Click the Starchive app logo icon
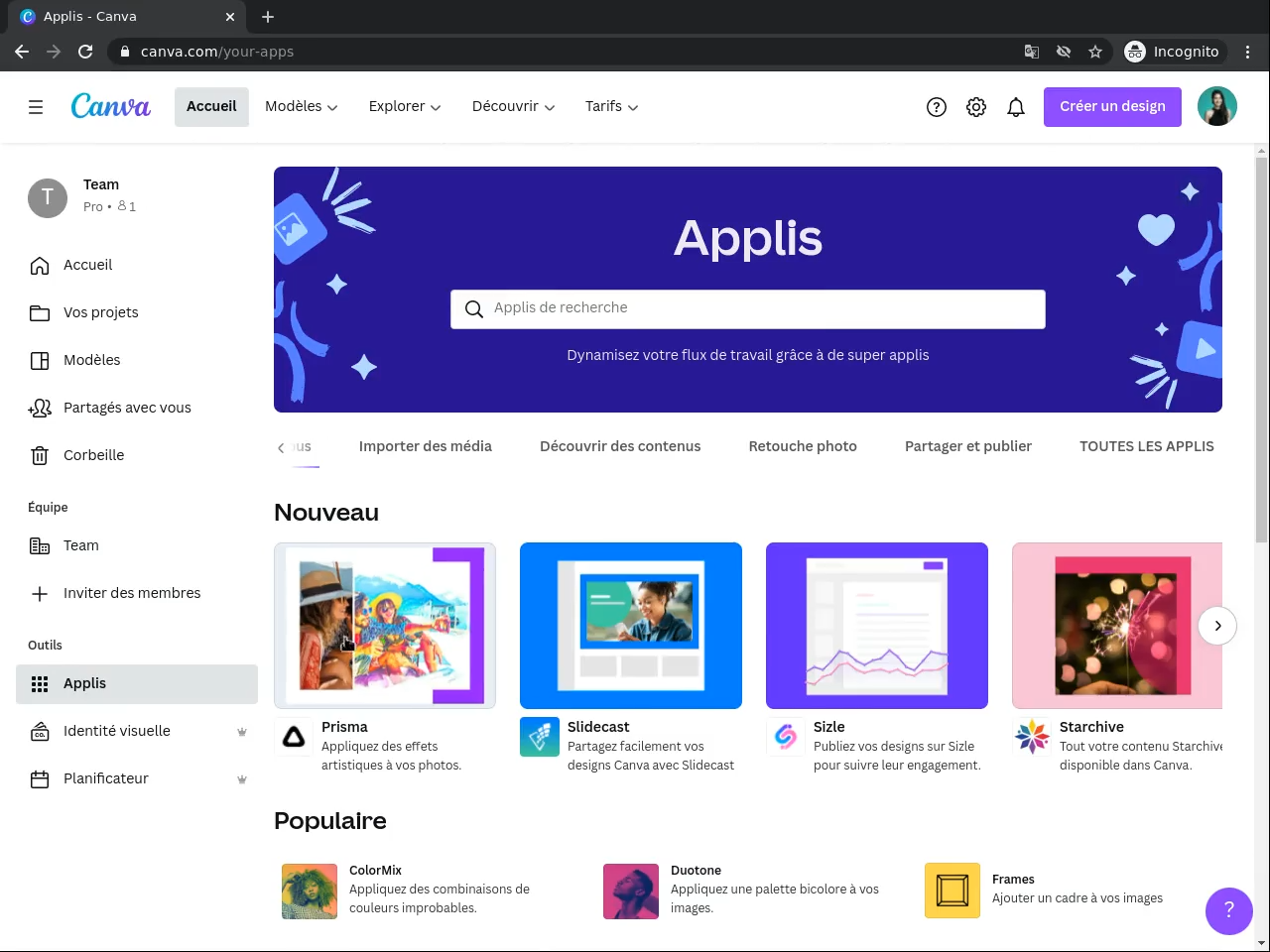Viewport: 1270px width, 952px height. coord(1032,737)
